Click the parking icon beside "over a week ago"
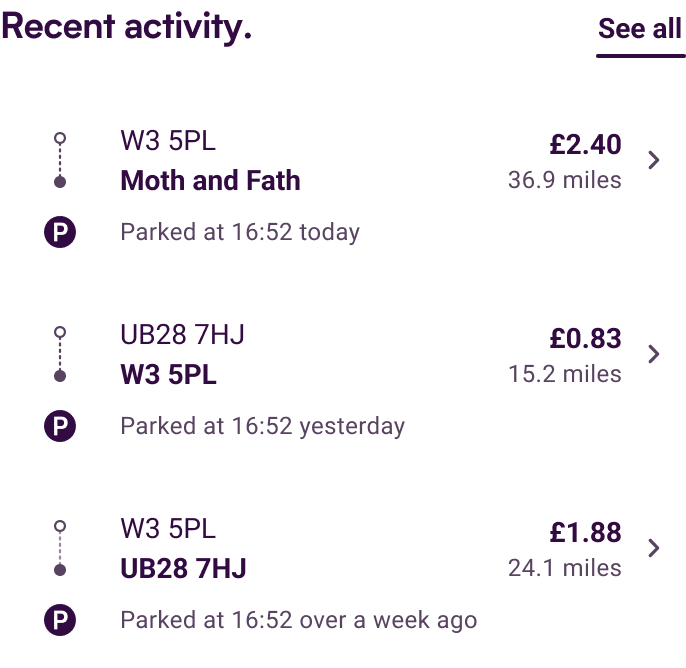Screen dimensions: 686x668 point(60,621)
